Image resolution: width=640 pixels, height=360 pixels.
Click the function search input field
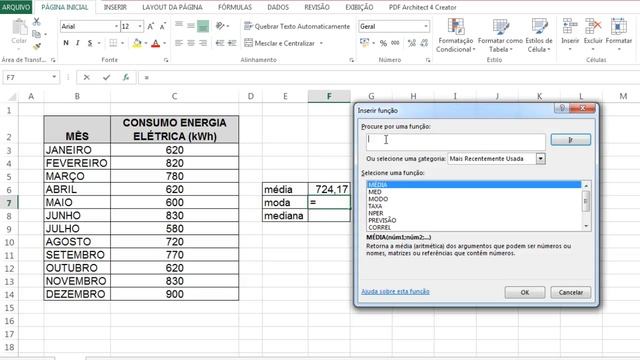[x=455, y=142]
